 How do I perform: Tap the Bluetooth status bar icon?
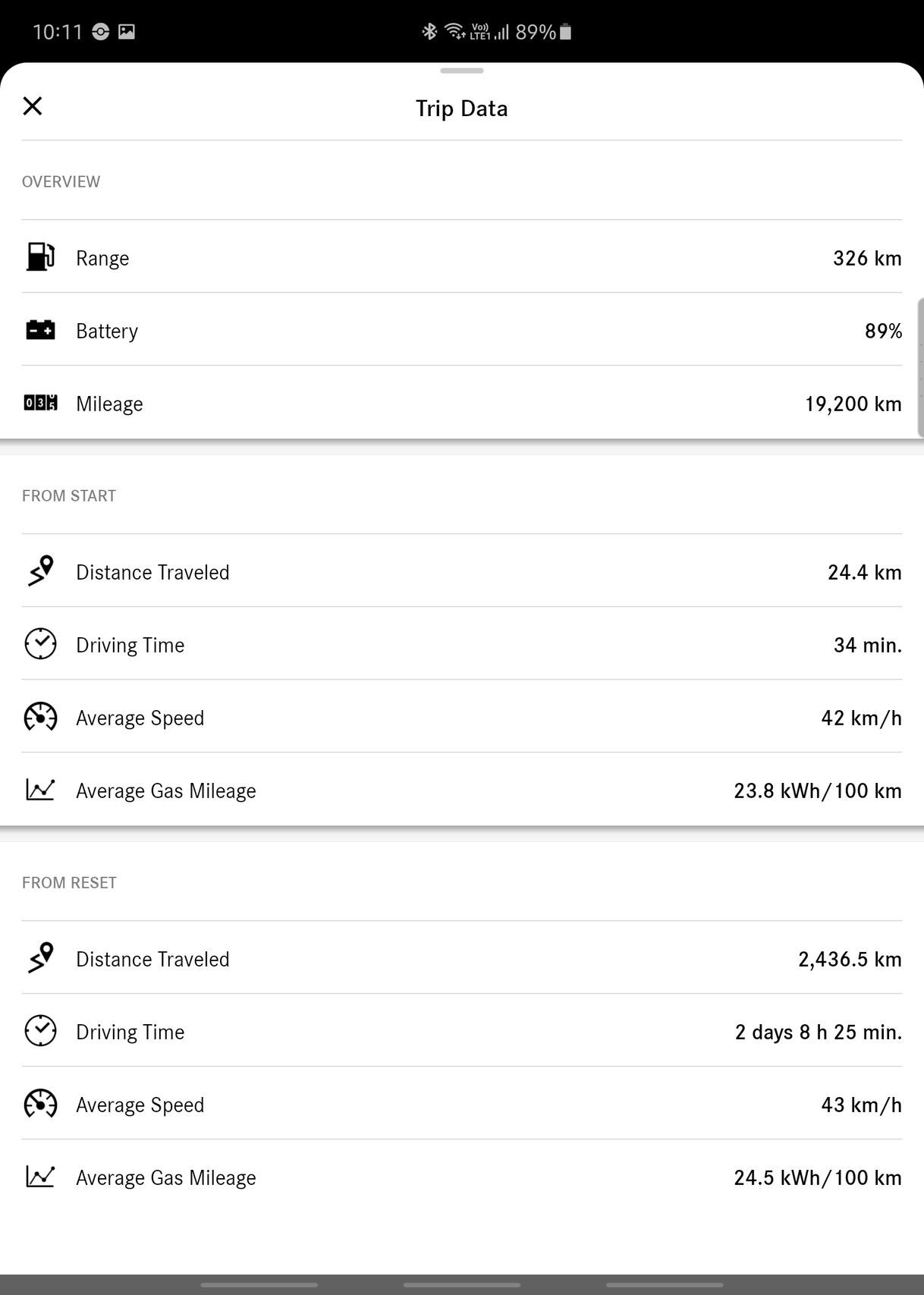coord(429,31)
